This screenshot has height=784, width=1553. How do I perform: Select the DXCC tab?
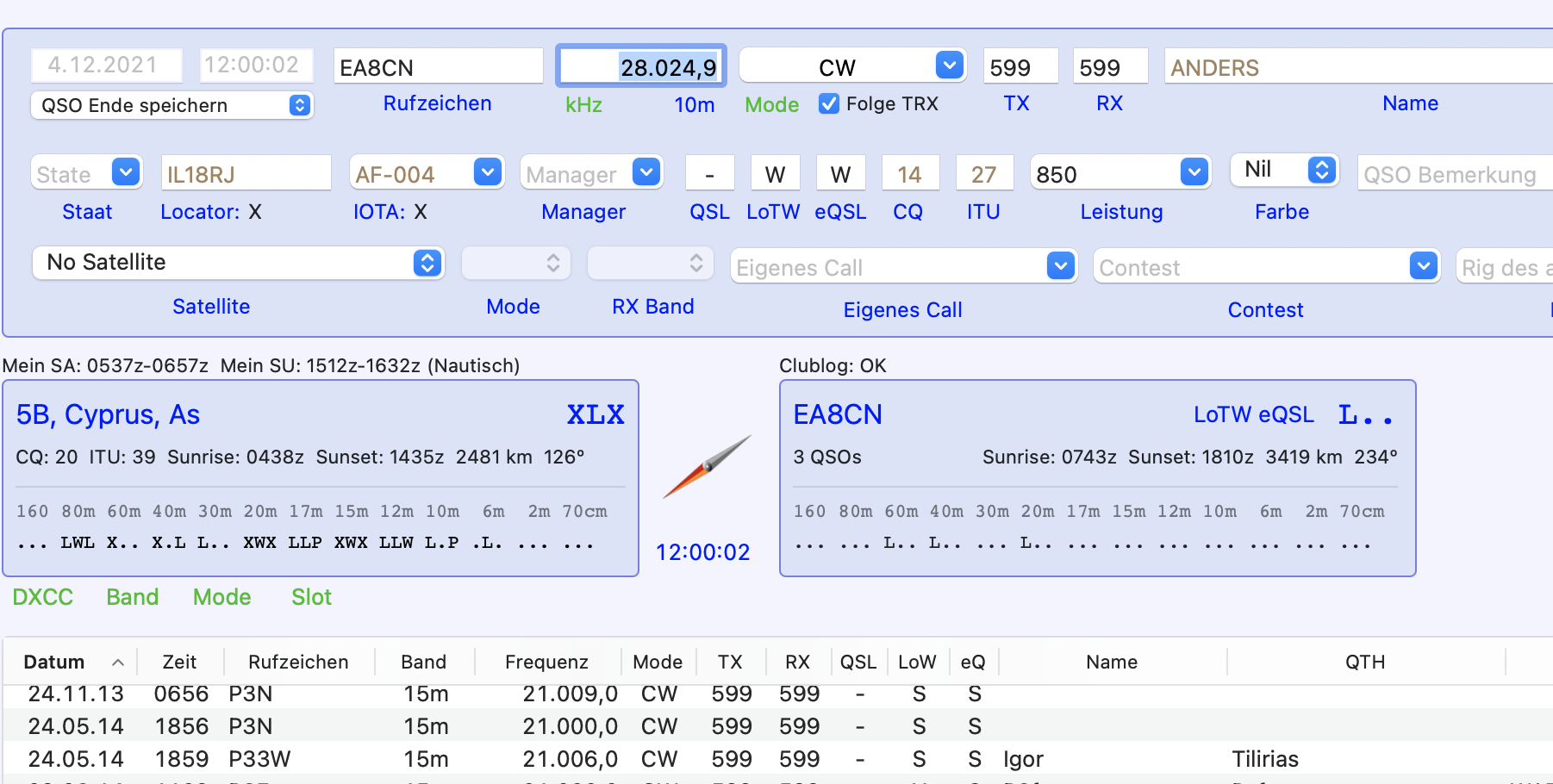coord(42,597)
